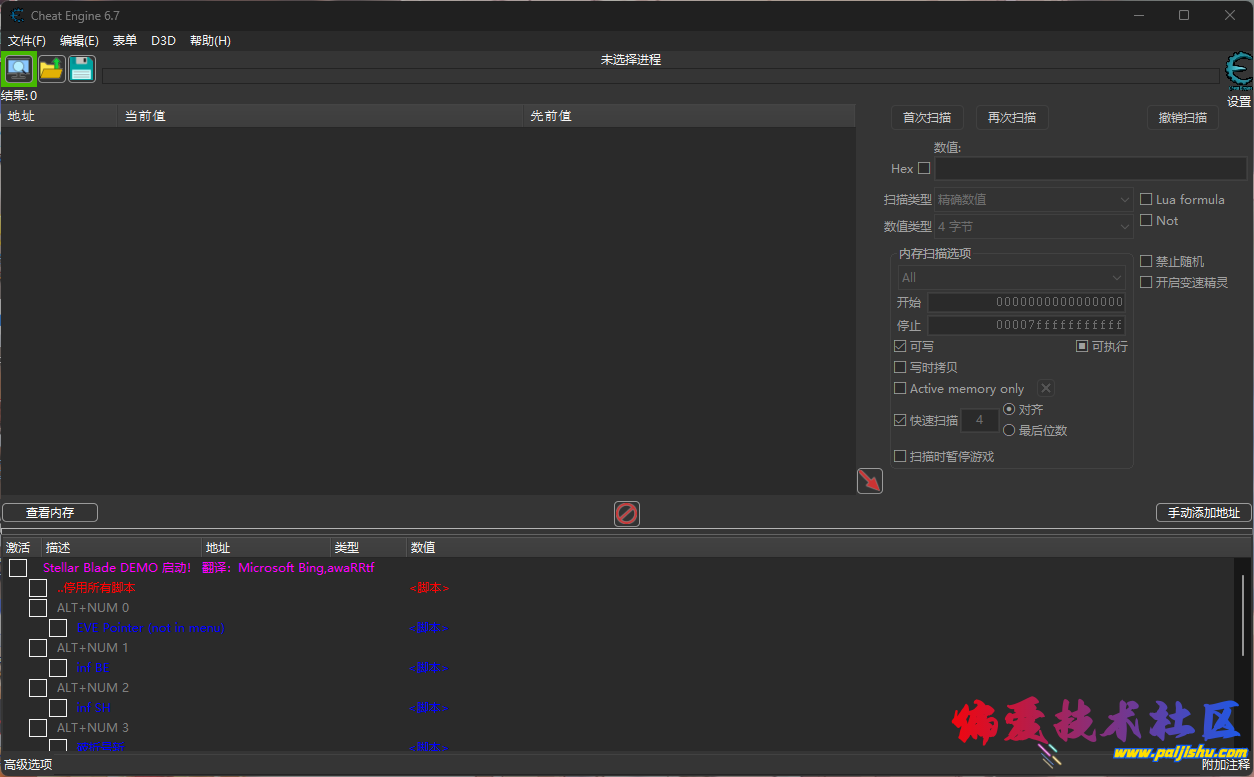Click inside the 数值 value input field
Screen dimensions: 1254x777
1090,168
